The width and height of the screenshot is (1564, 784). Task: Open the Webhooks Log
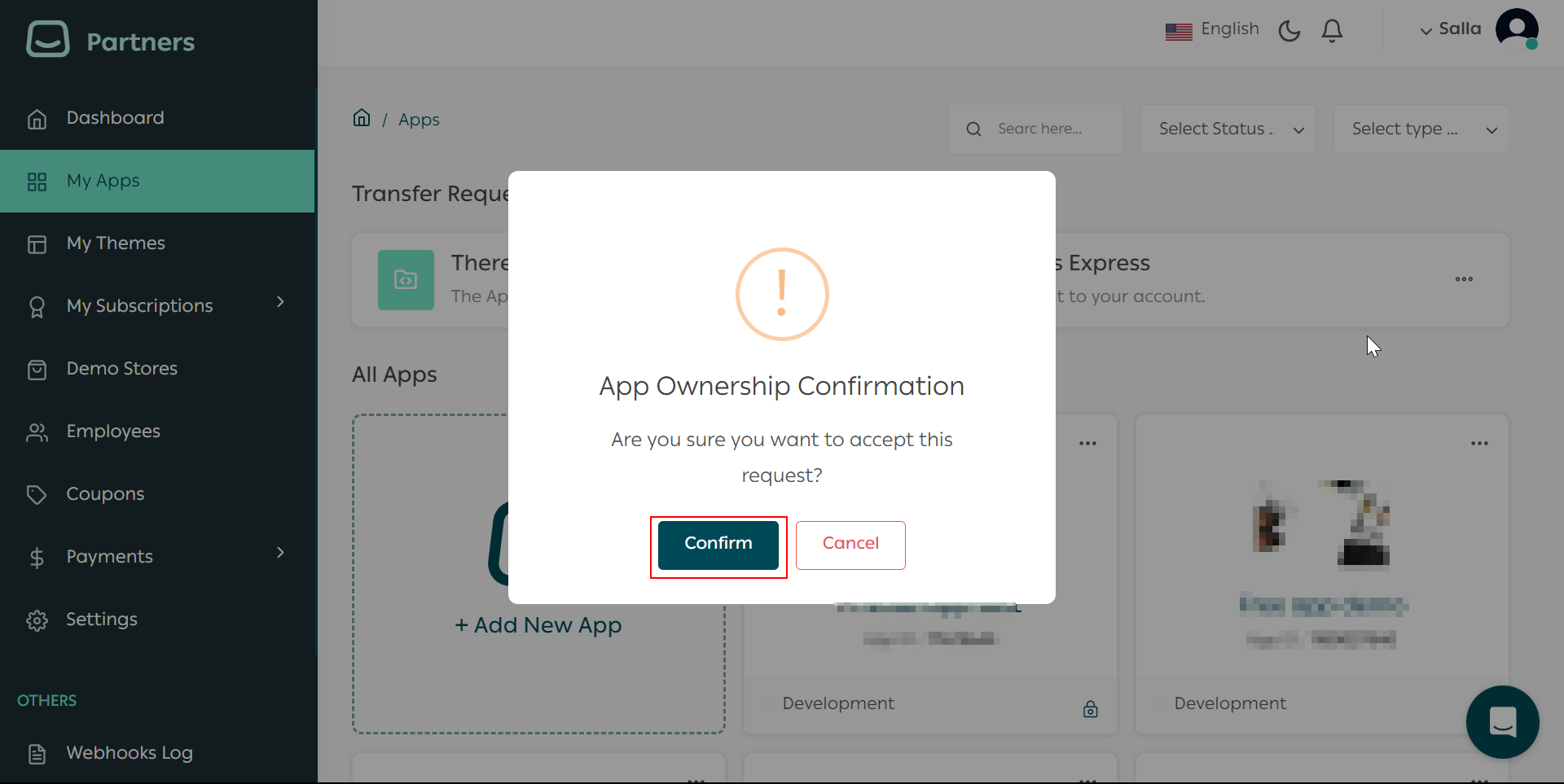point(129,752)
